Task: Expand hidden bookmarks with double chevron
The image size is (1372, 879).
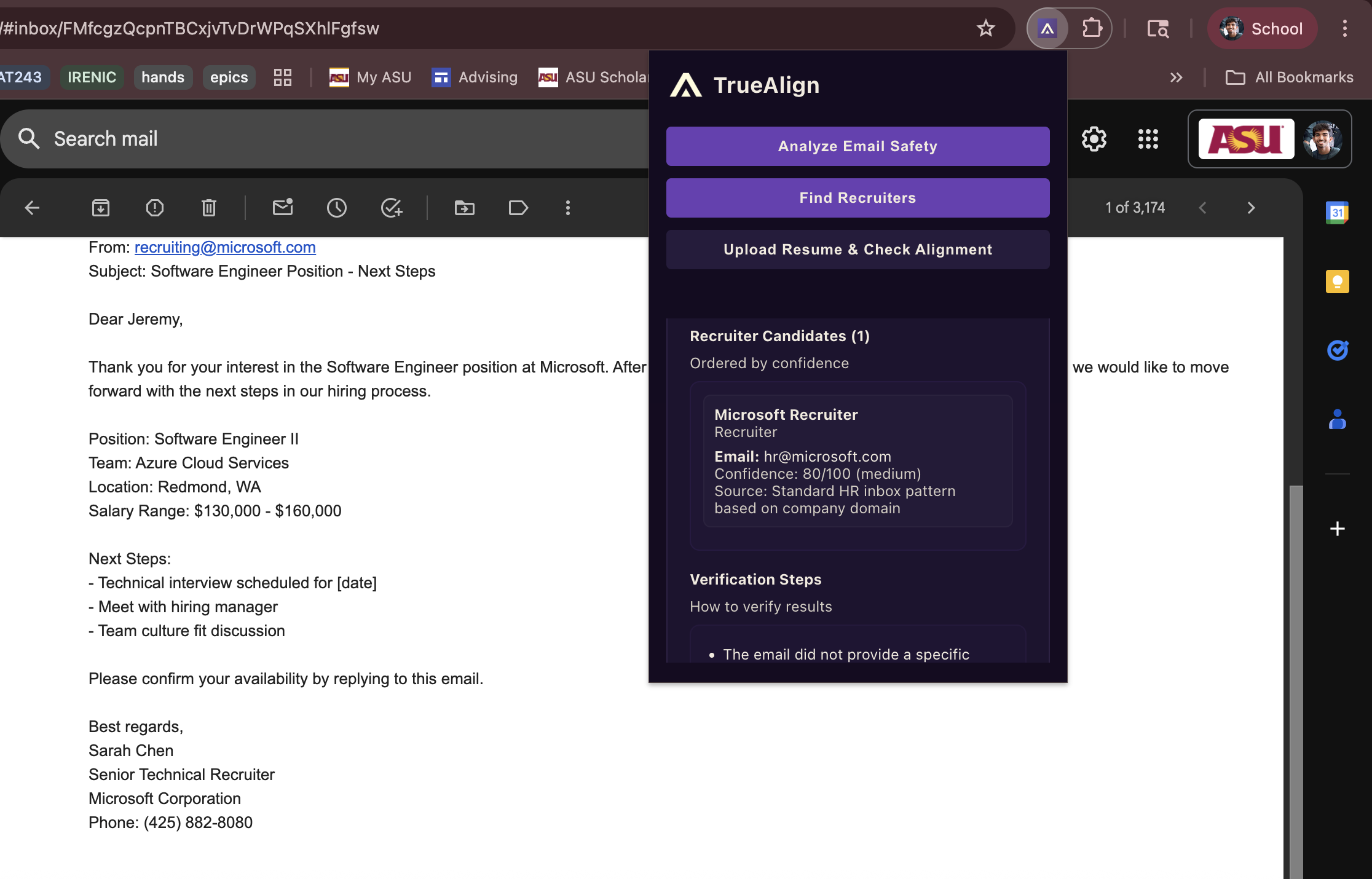Action: pyautogui.click(x=1176, y=77)
